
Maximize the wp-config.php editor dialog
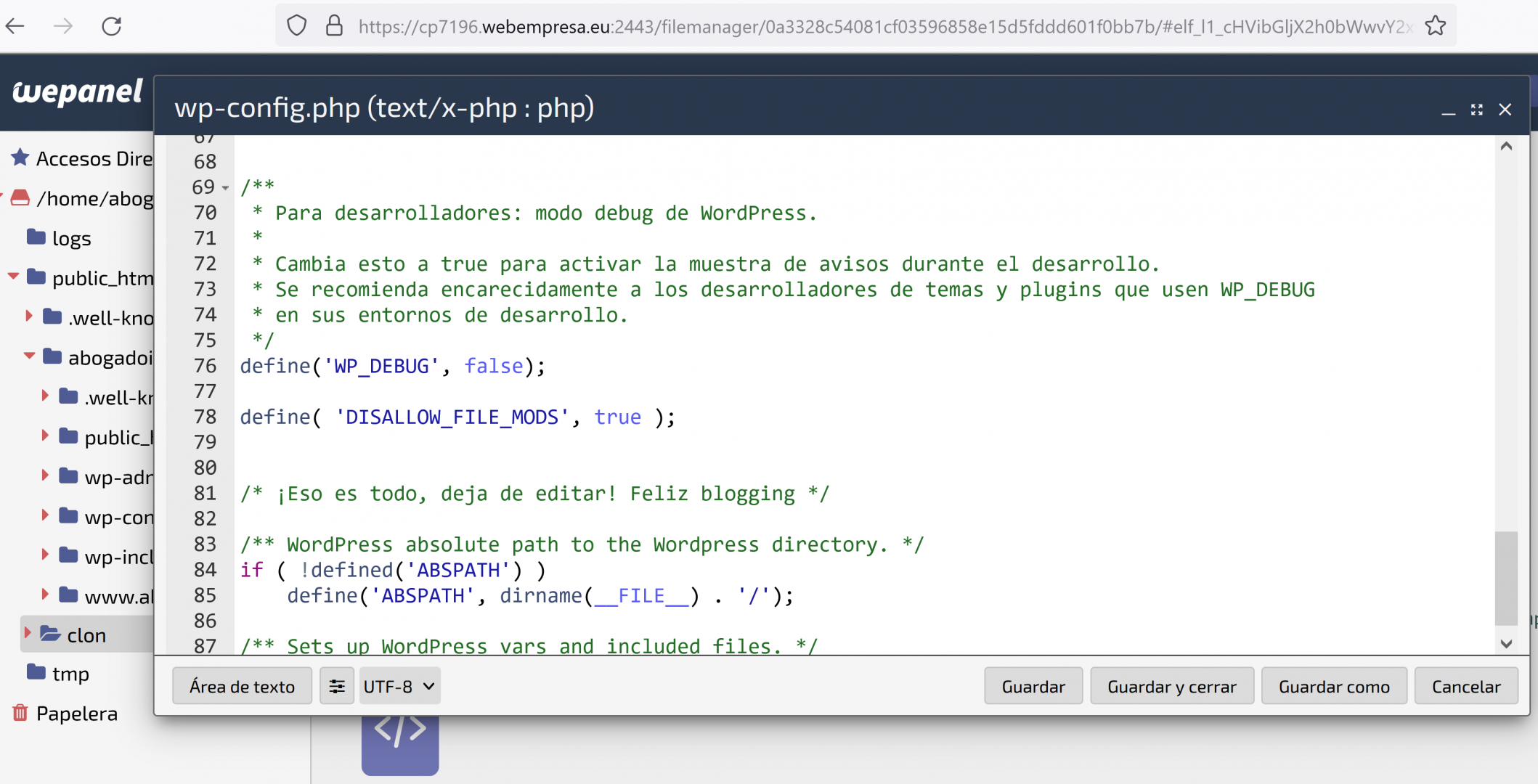click(1477, 110)
